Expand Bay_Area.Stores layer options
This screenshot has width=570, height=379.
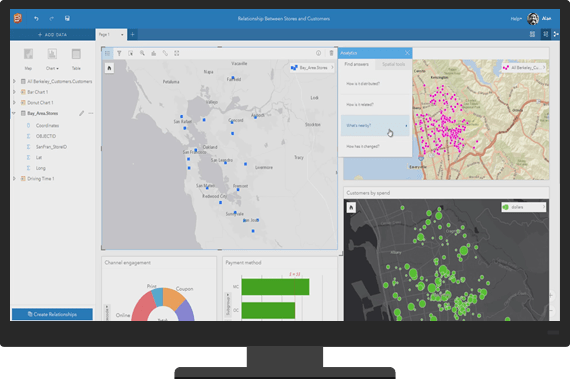click(x=332, y=68)
